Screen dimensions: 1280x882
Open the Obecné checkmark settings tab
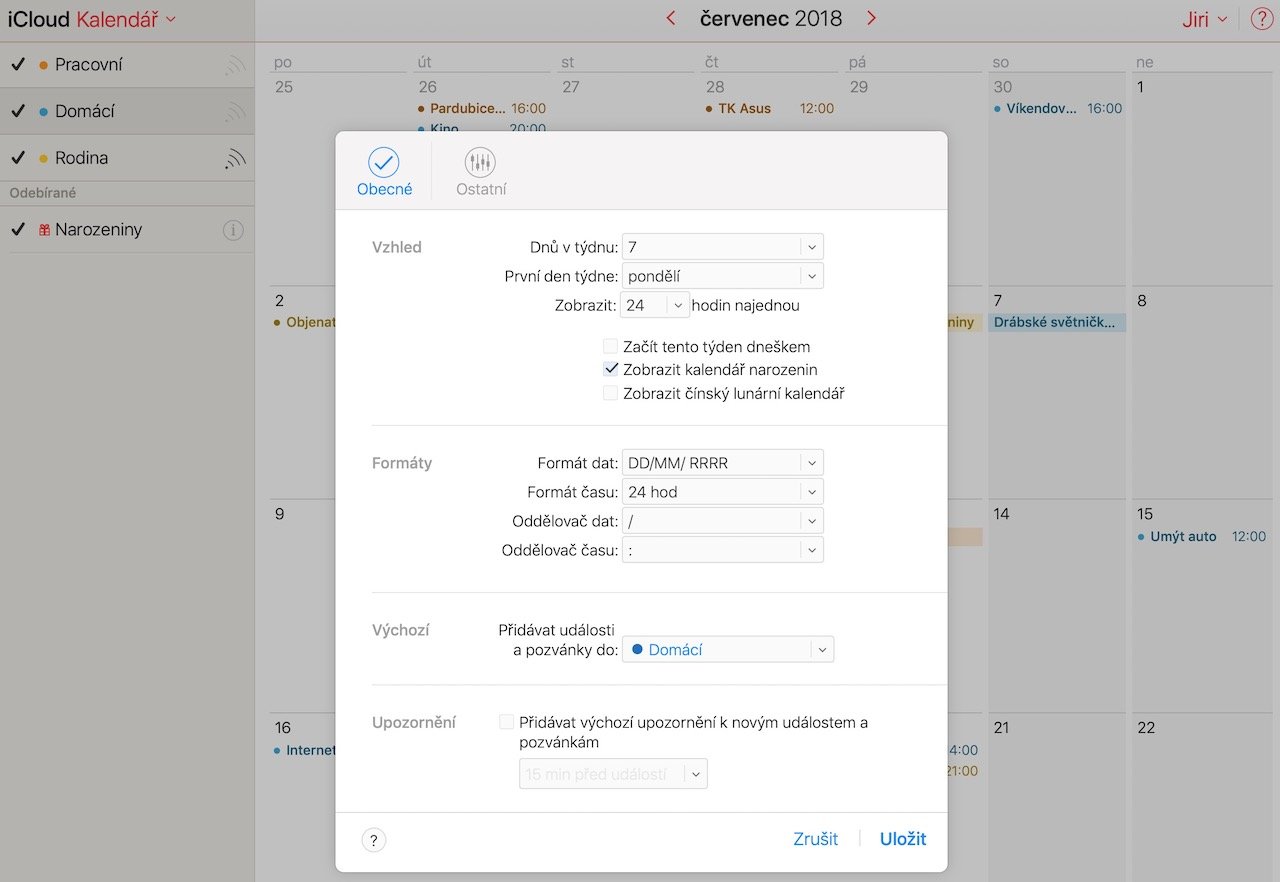click(x=384, y=171)
